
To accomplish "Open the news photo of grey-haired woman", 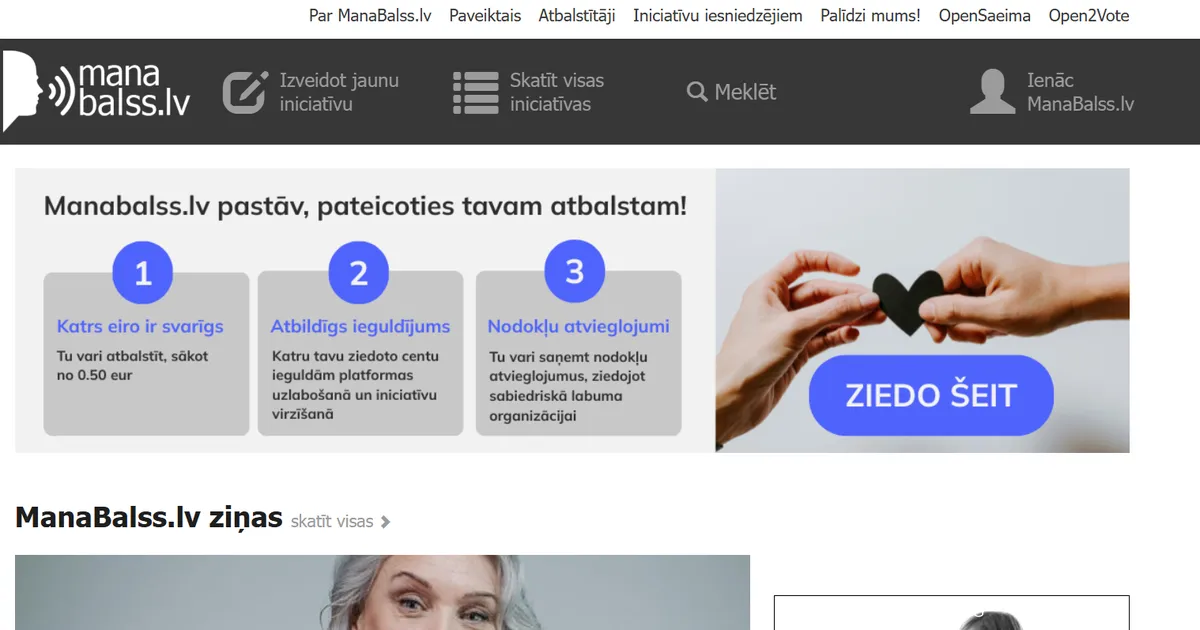I will (x=382, y=592).
